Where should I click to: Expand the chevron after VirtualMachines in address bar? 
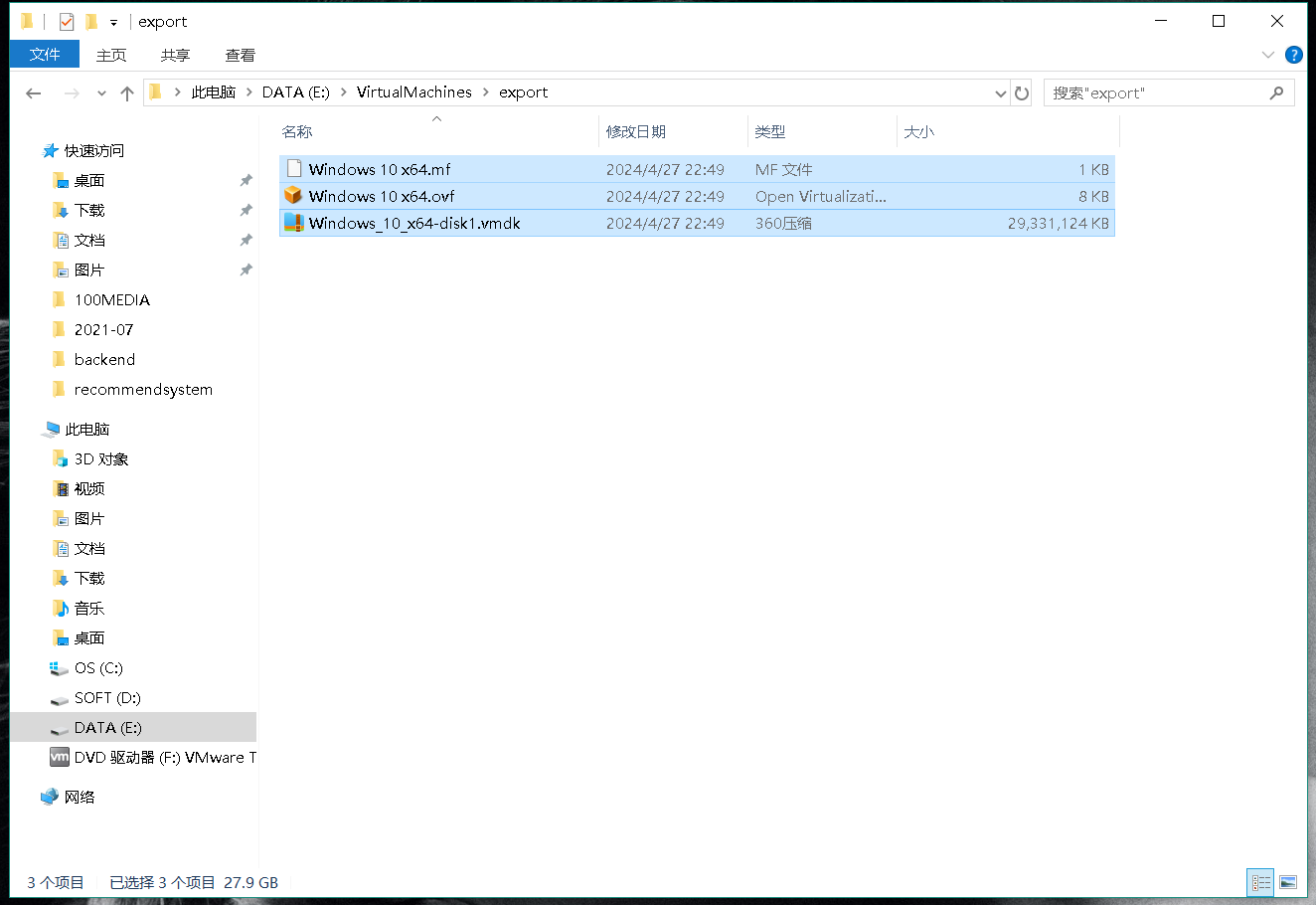pyautogui.click(x=486, y=92)
